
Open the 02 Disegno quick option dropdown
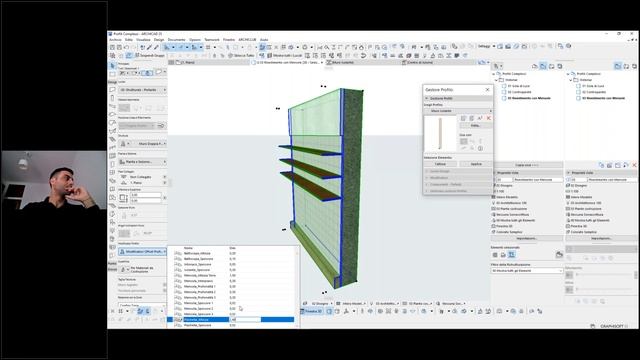coord(319,304)
